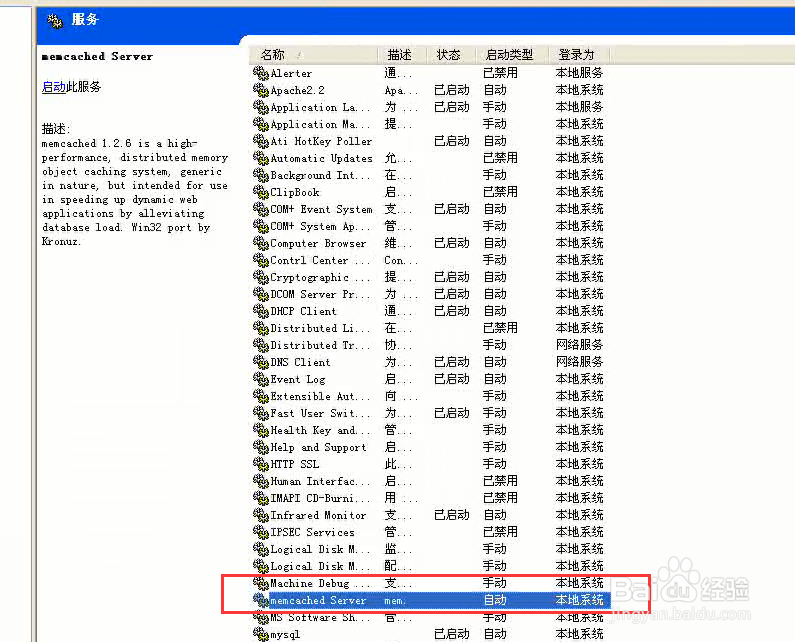Image resolution: width=795 pixels, height=642 pixels.
Task: Click the IPSEC Services gear icon
Action: [x=261, y=532]
